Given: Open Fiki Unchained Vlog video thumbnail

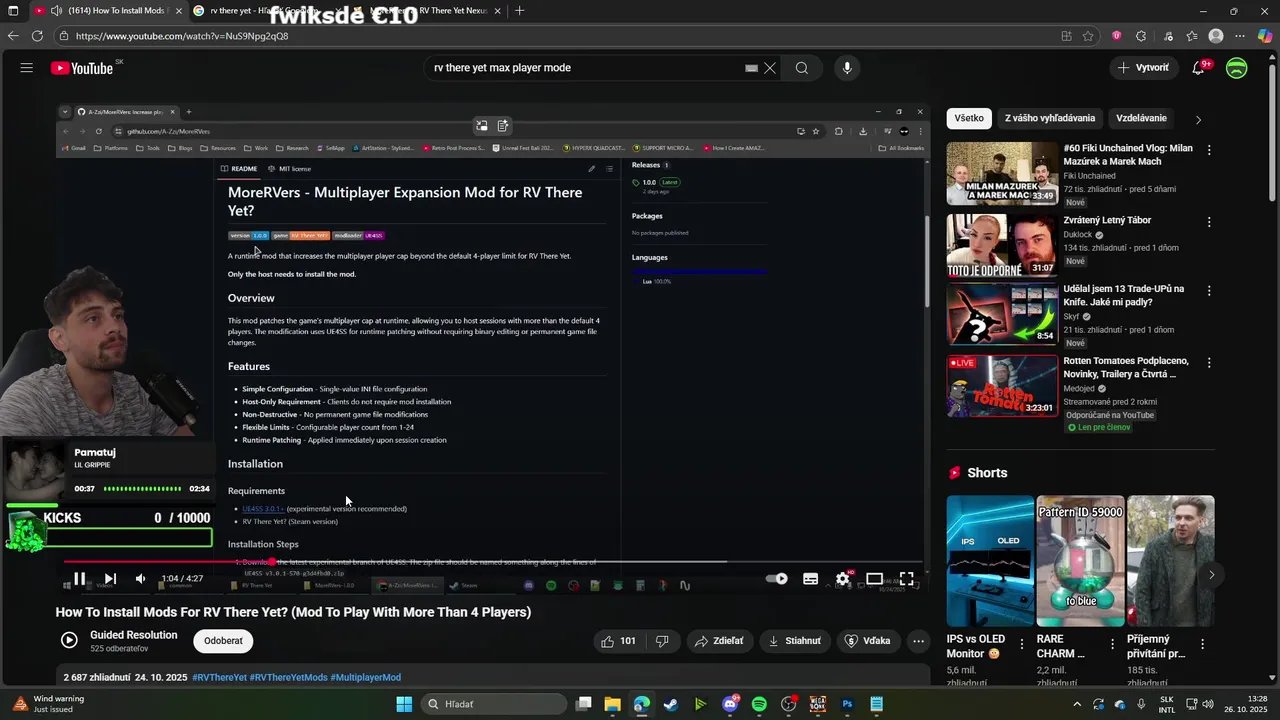Looking at the screenshot, I should coord(1002,173).
